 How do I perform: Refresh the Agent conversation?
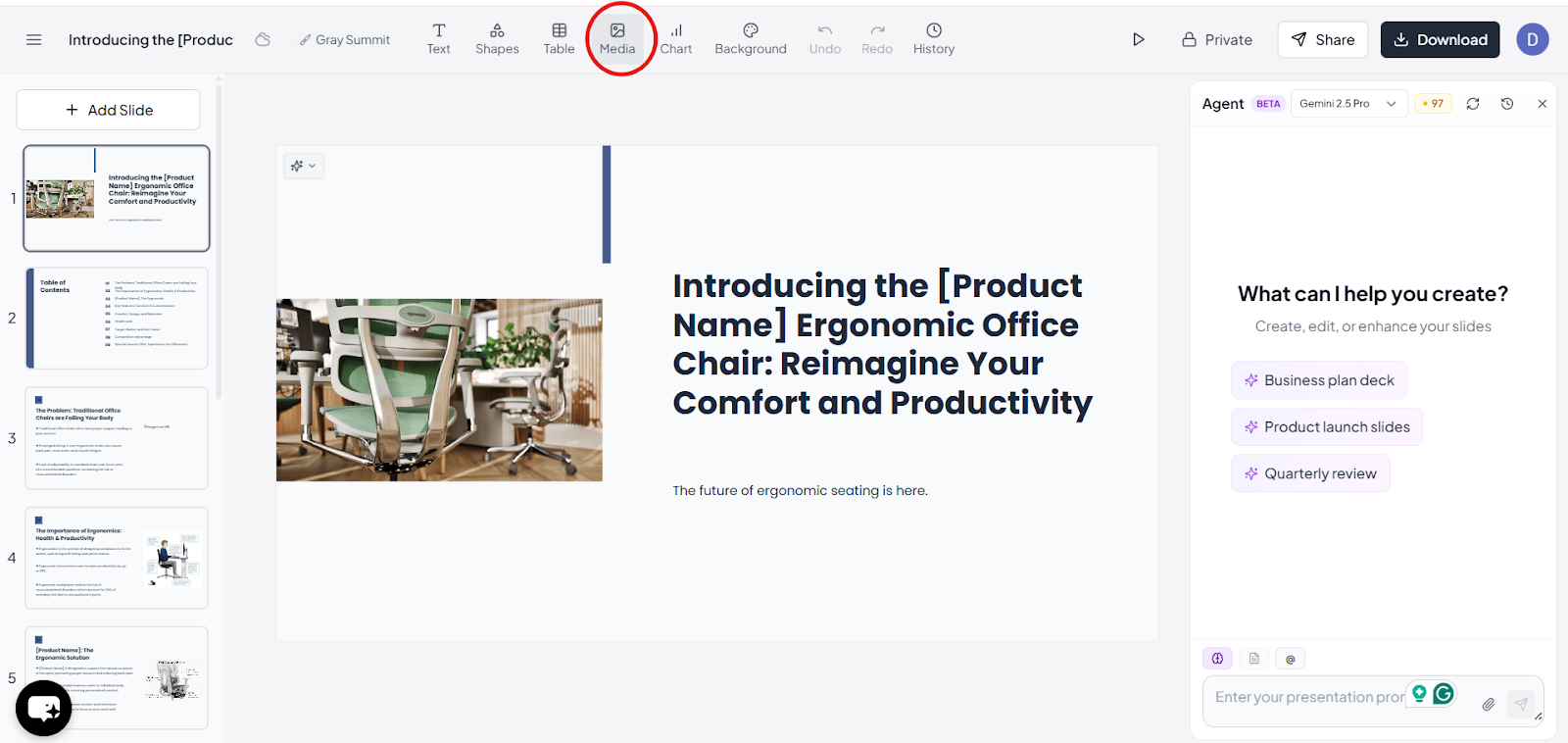1473,104
